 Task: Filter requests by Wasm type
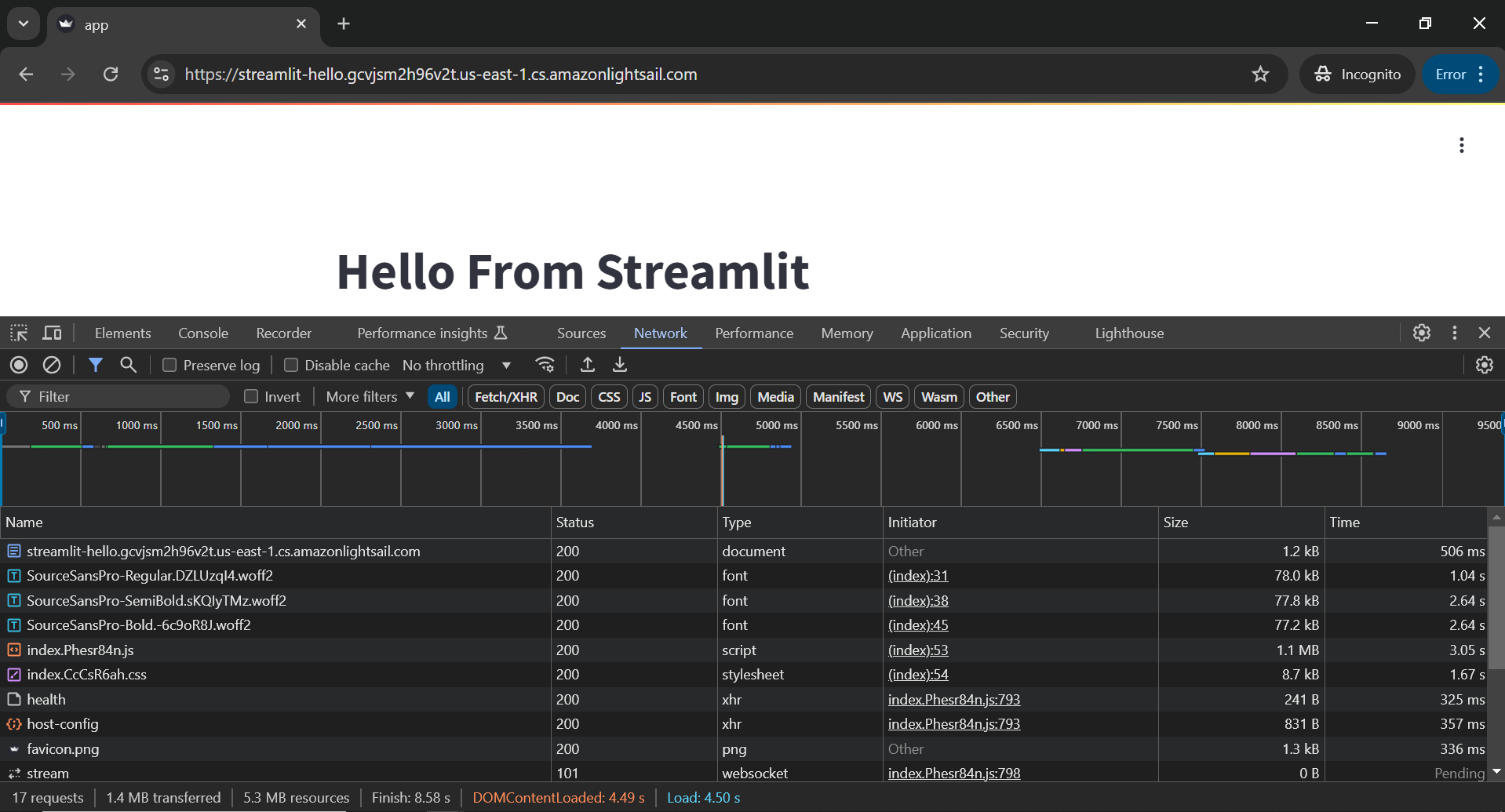(939, 397)
